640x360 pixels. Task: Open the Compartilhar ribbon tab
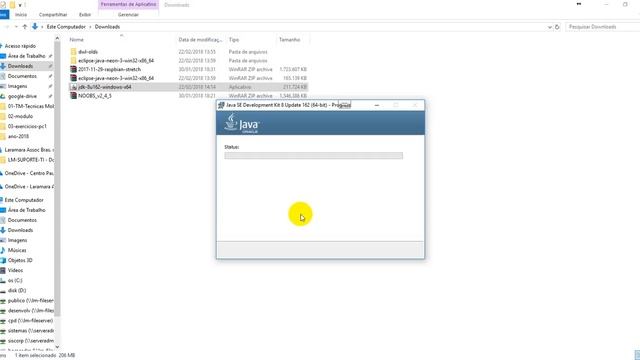click(53, 15)
